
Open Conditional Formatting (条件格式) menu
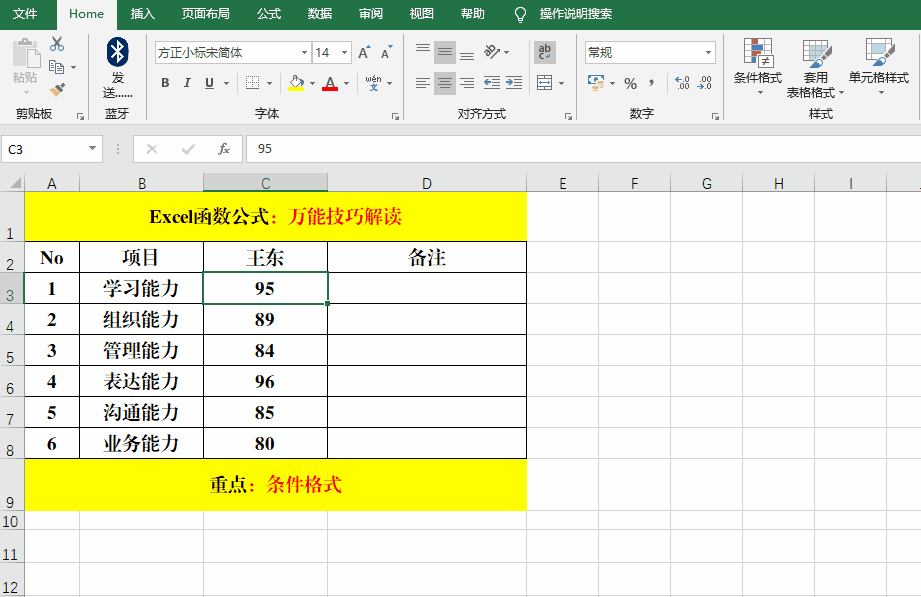(758, 67)
